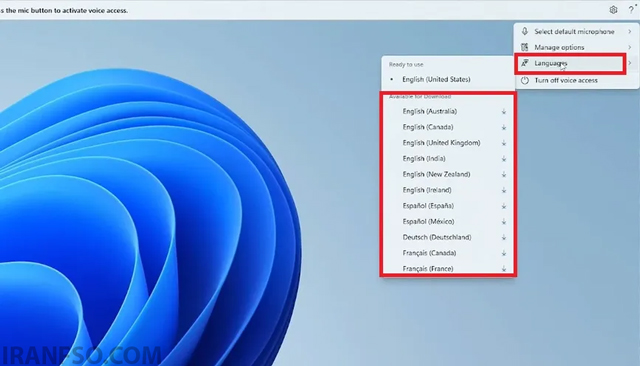Choose Turn off voice access

coord(576,80)
